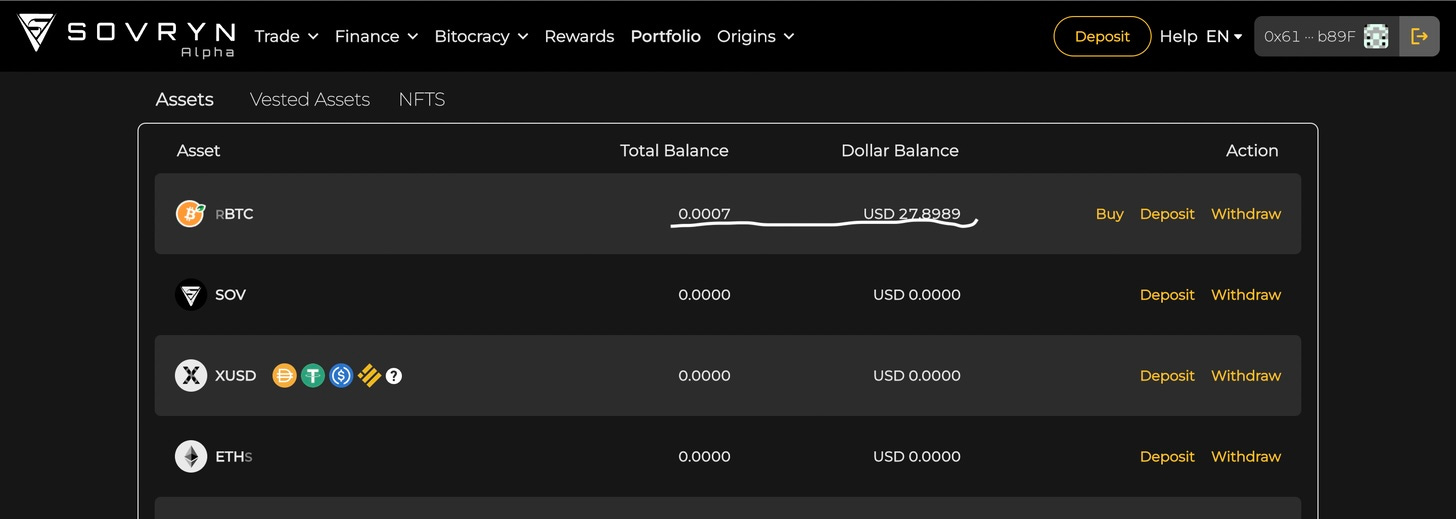Click the wallet address 0x61 ··· b89F

[1309, 36]
